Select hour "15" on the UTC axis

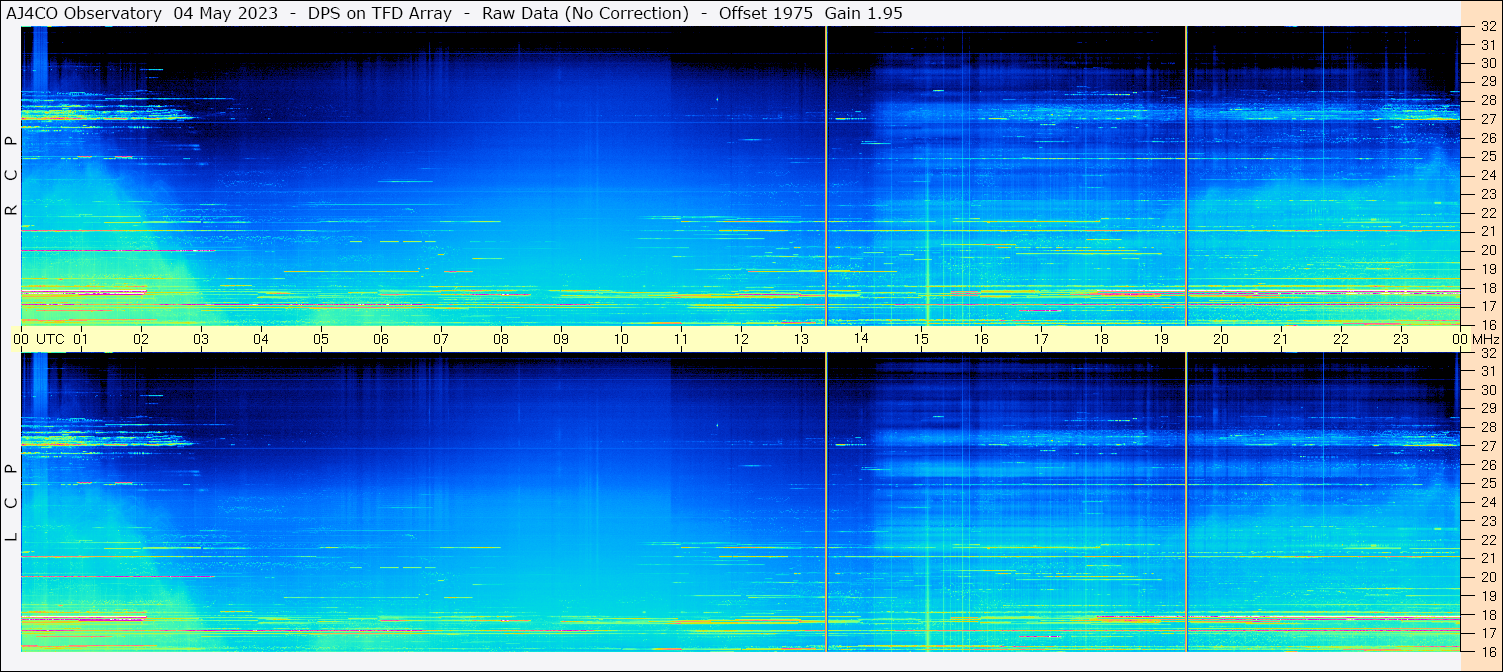coord(921,339)
